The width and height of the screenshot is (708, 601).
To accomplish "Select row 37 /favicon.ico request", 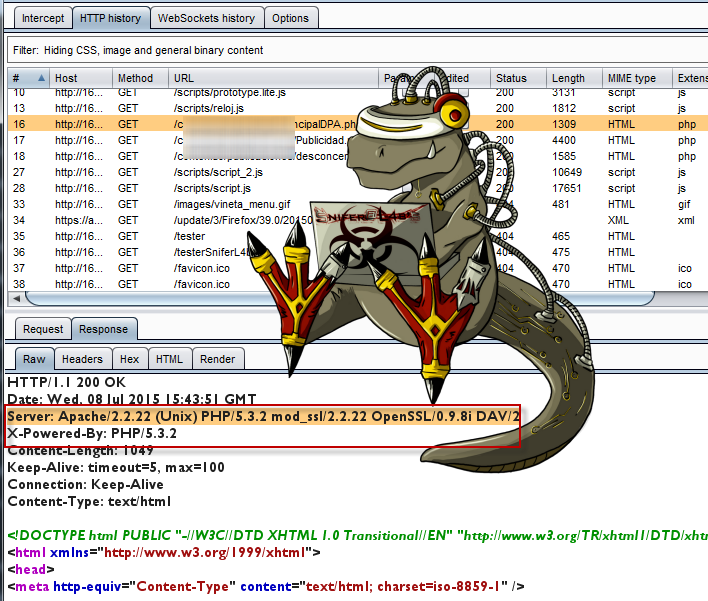I will coord(358,268).
